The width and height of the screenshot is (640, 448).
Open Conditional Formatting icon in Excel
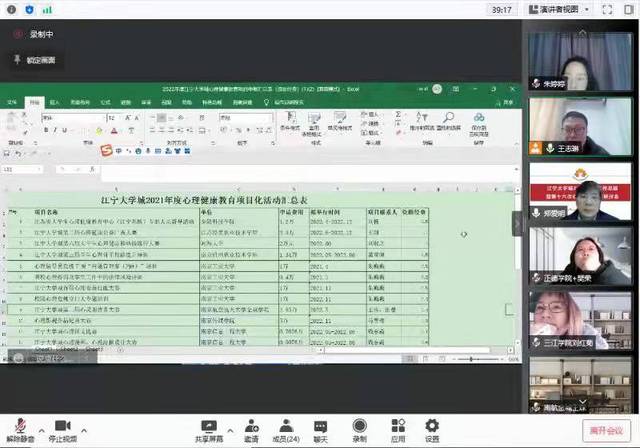tap(291, 121)
